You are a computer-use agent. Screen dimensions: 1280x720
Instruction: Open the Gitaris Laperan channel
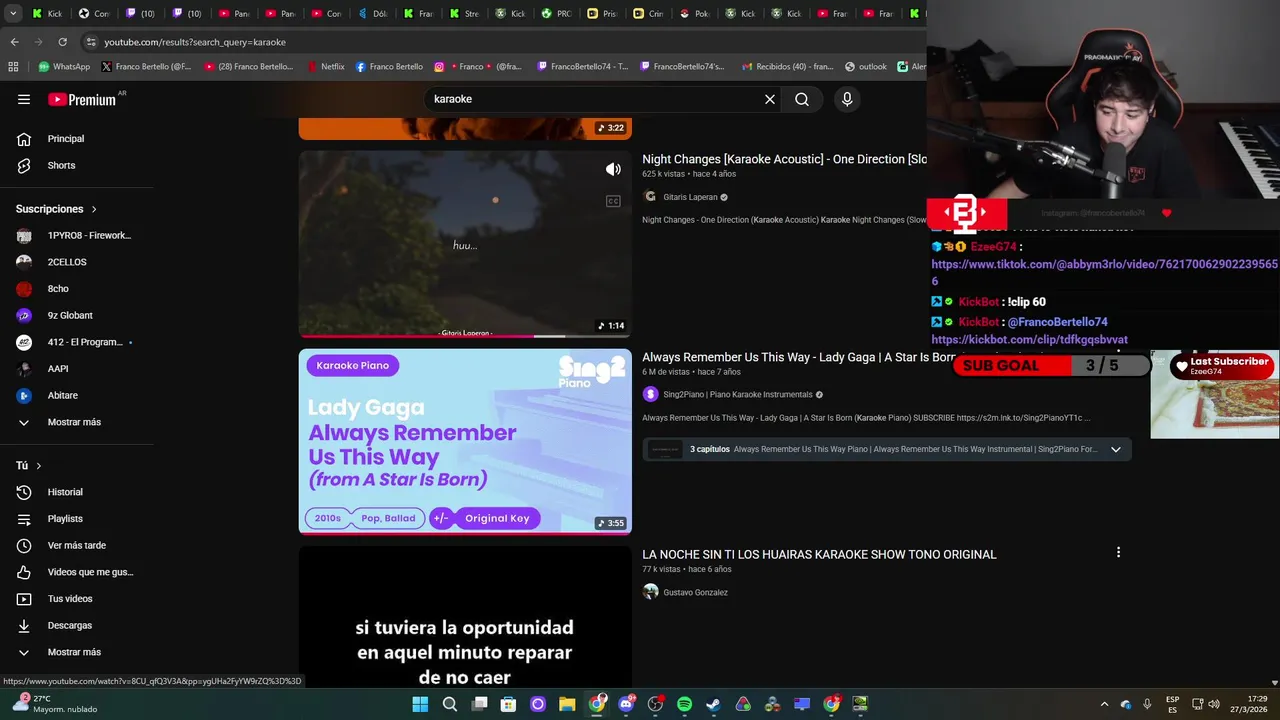(x=690, y=197)
